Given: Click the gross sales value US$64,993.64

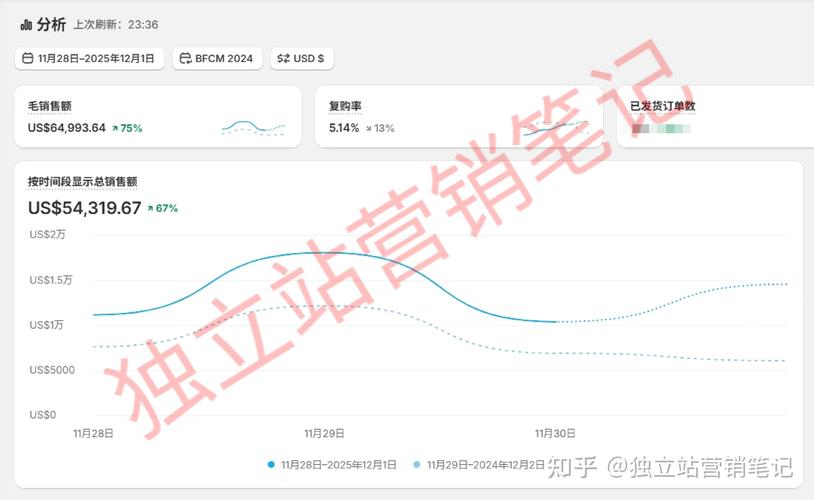Looking at the screenshot, I should [x=66, y=128].
